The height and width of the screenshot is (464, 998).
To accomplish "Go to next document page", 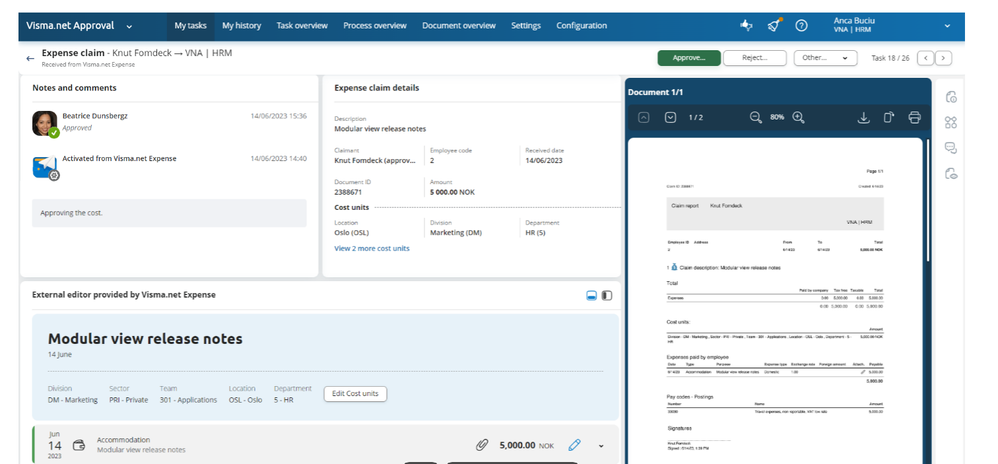I will [670, 118].
